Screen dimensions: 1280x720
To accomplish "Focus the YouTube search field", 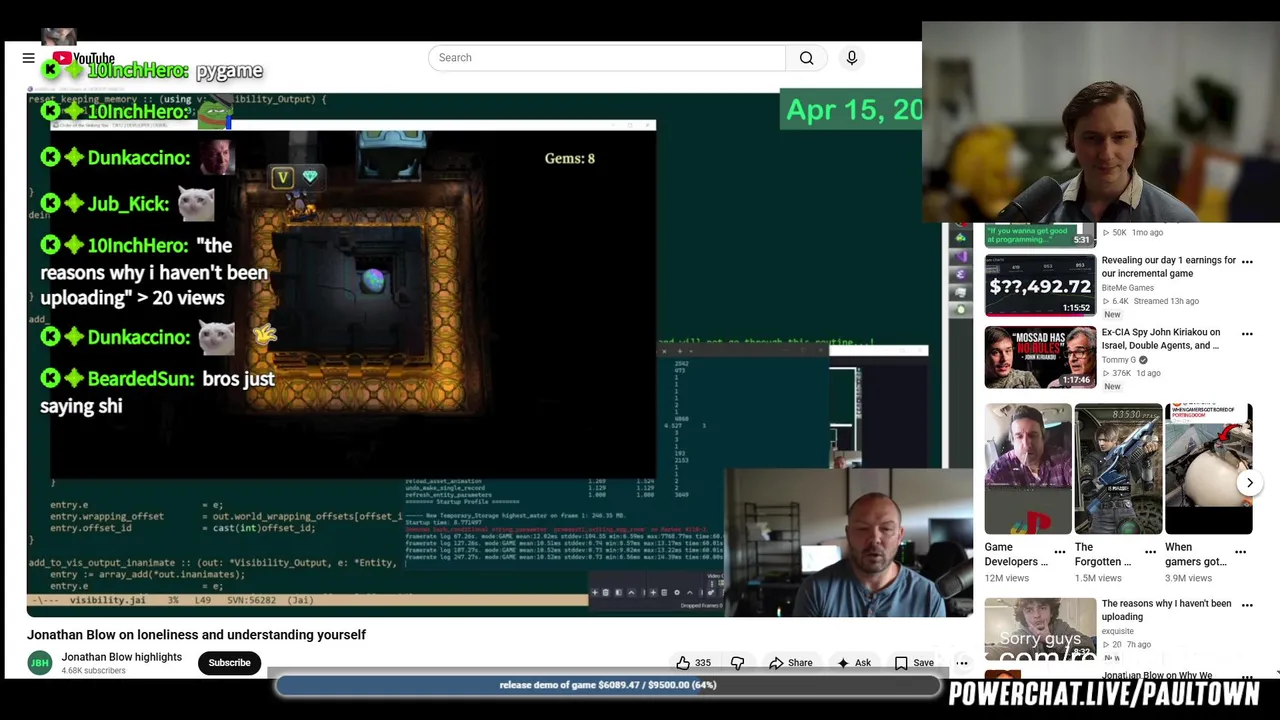I will (x=607, y=58).
